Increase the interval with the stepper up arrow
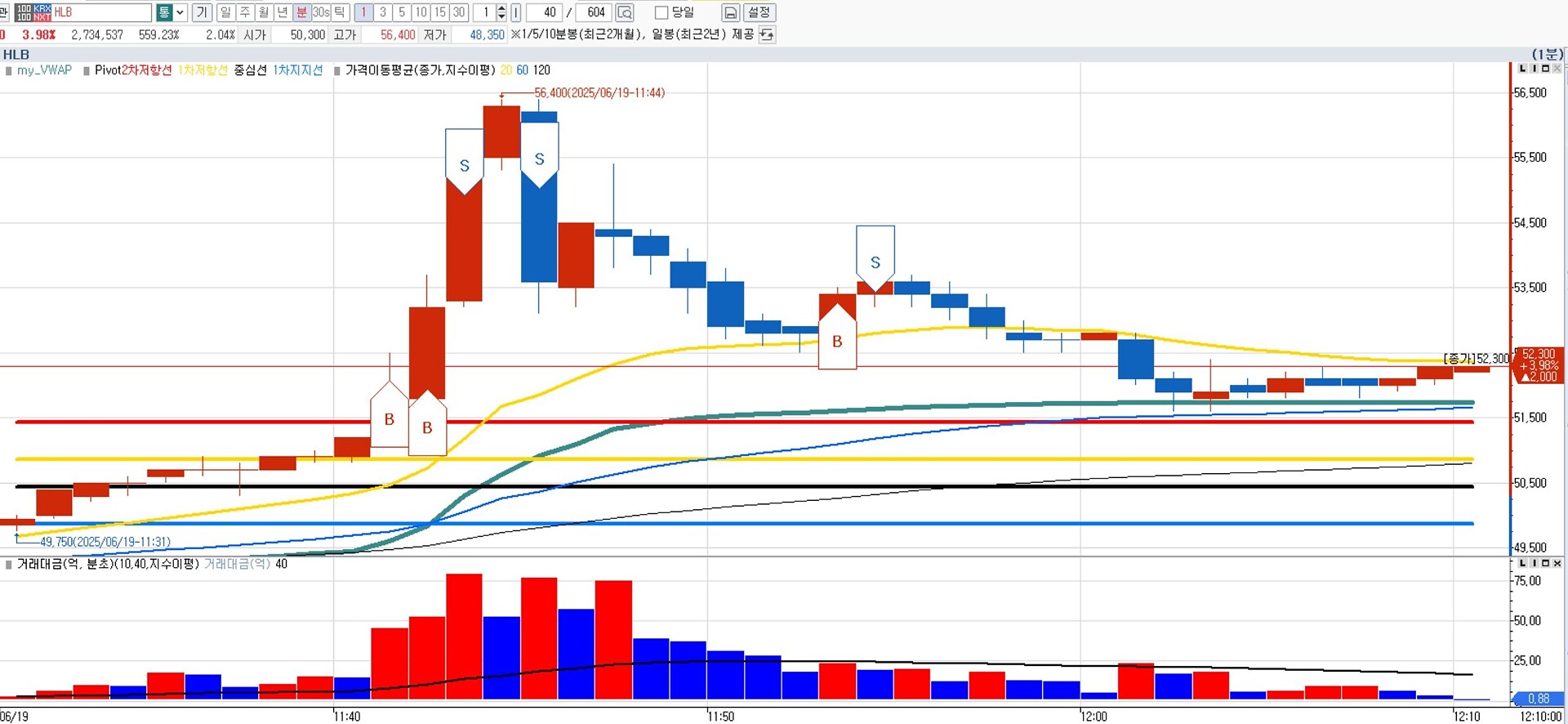1568x724 pixels. pyautogui.click(x=501, y=8)
